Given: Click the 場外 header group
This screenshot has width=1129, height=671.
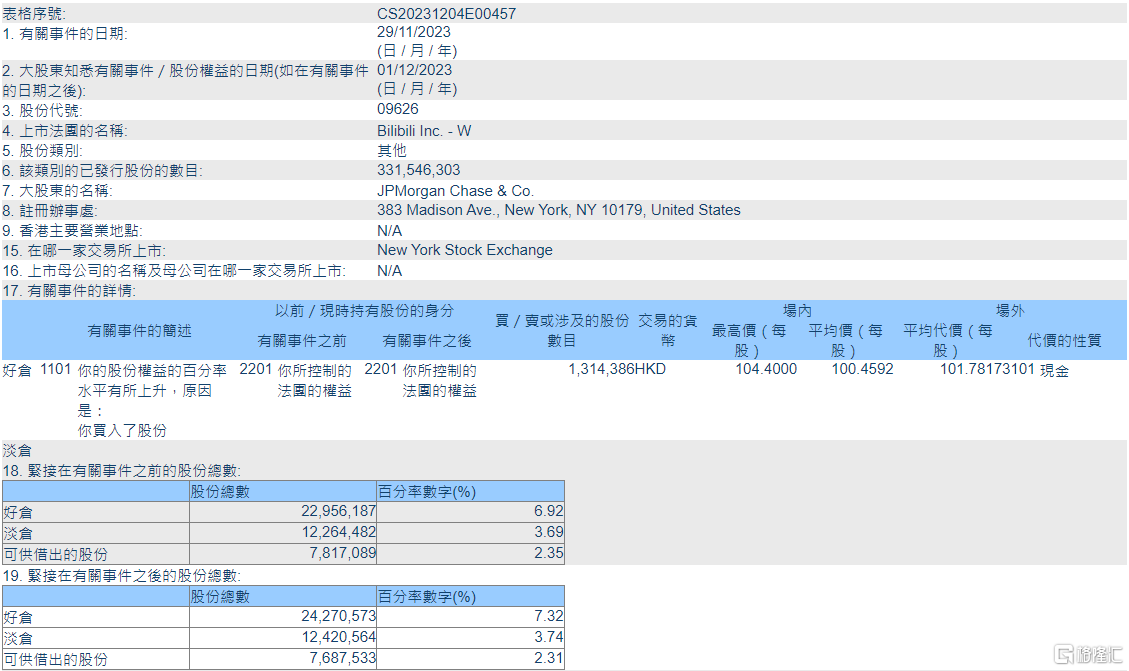Looking at the screenshot, I should click(x=1009, y=310).
